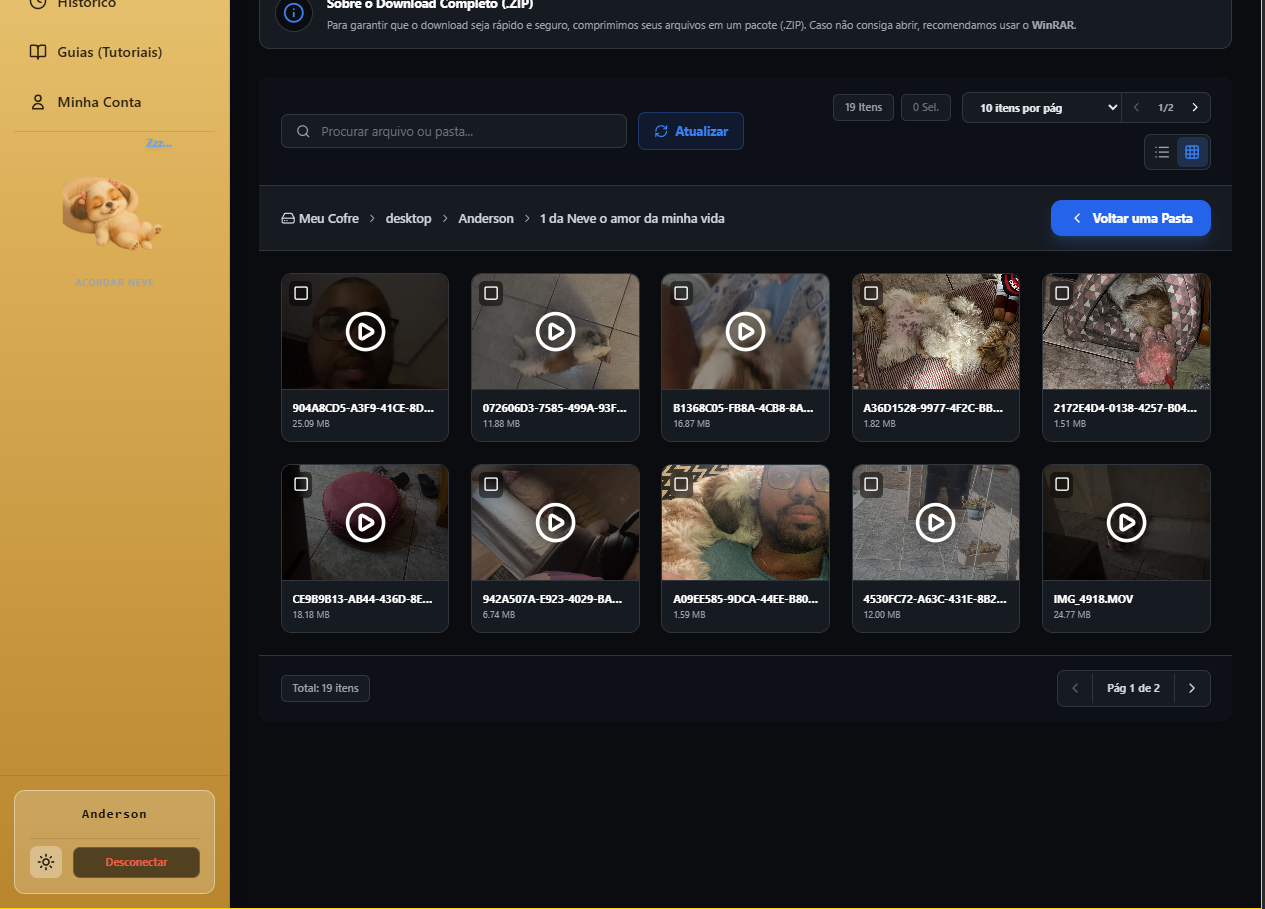Click Desconectar to log out
Screen dimensions: 1265x909
pos(136,861)
